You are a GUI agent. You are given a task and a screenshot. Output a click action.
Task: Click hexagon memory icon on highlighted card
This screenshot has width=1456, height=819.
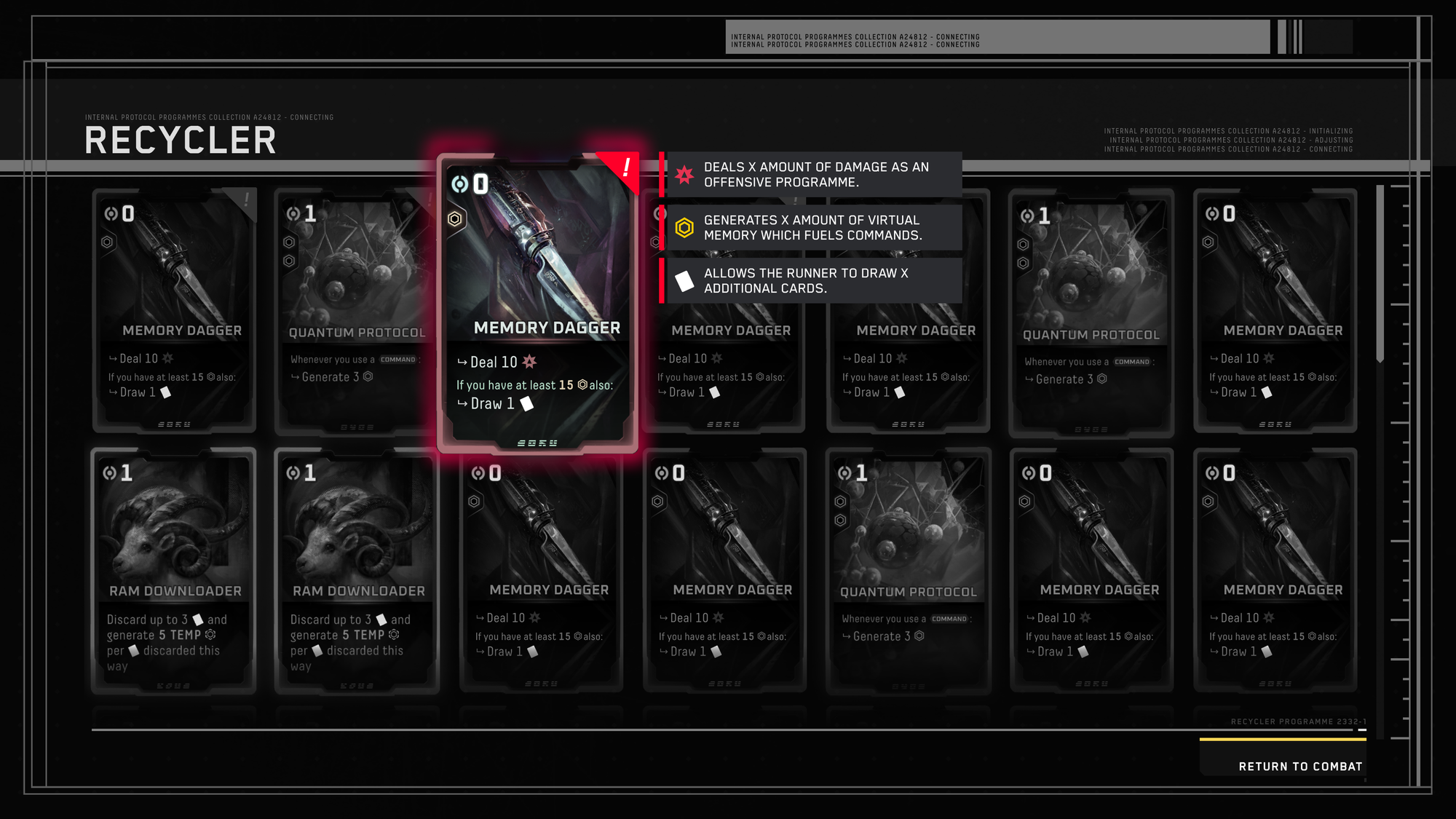click(455, 218)
